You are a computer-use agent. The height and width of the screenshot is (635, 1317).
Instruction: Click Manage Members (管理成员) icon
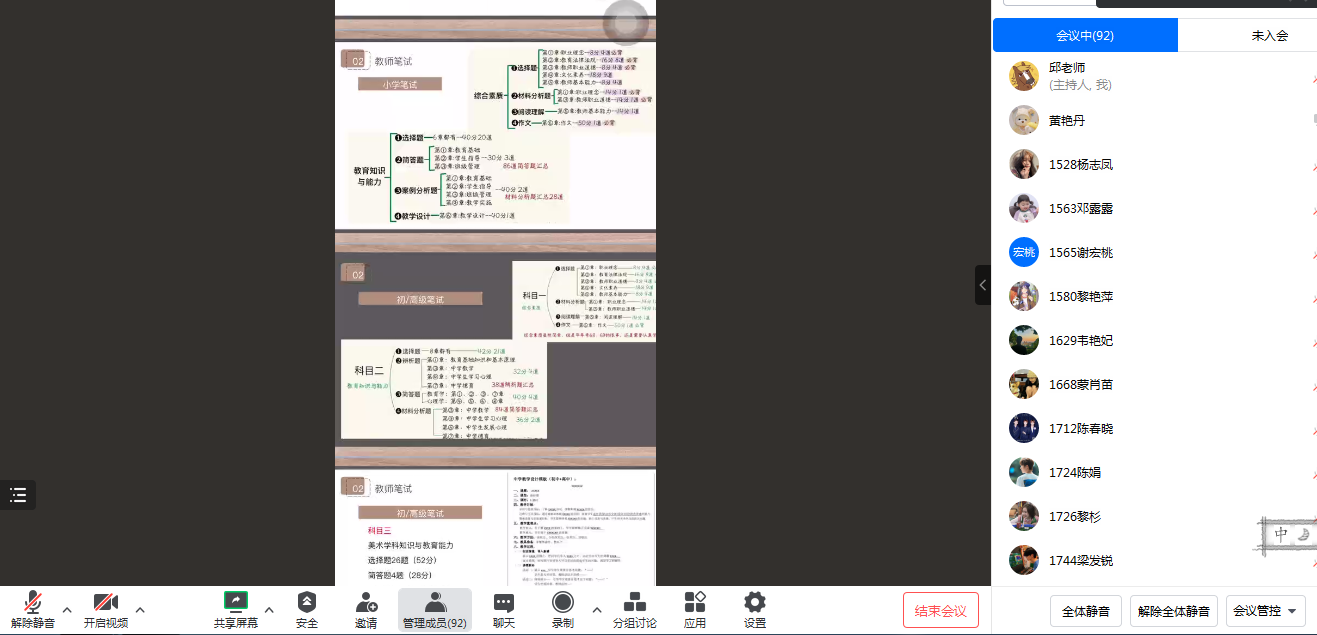coord(435,602)
